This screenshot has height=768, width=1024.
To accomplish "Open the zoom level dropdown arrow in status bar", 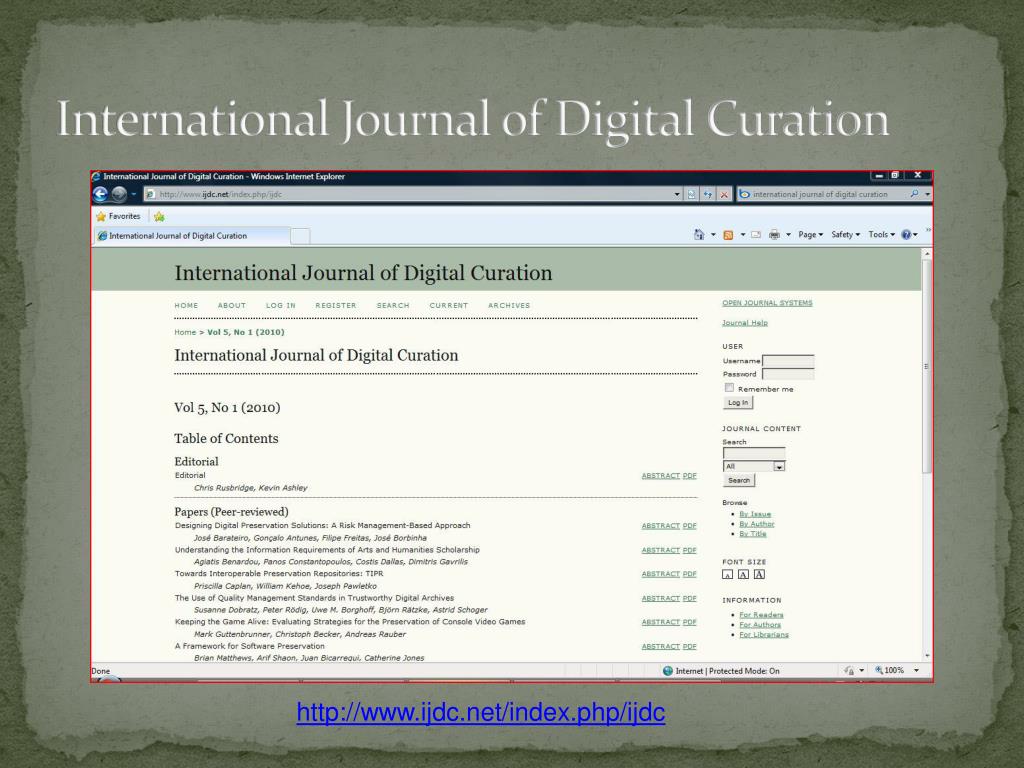I will 916,671.
